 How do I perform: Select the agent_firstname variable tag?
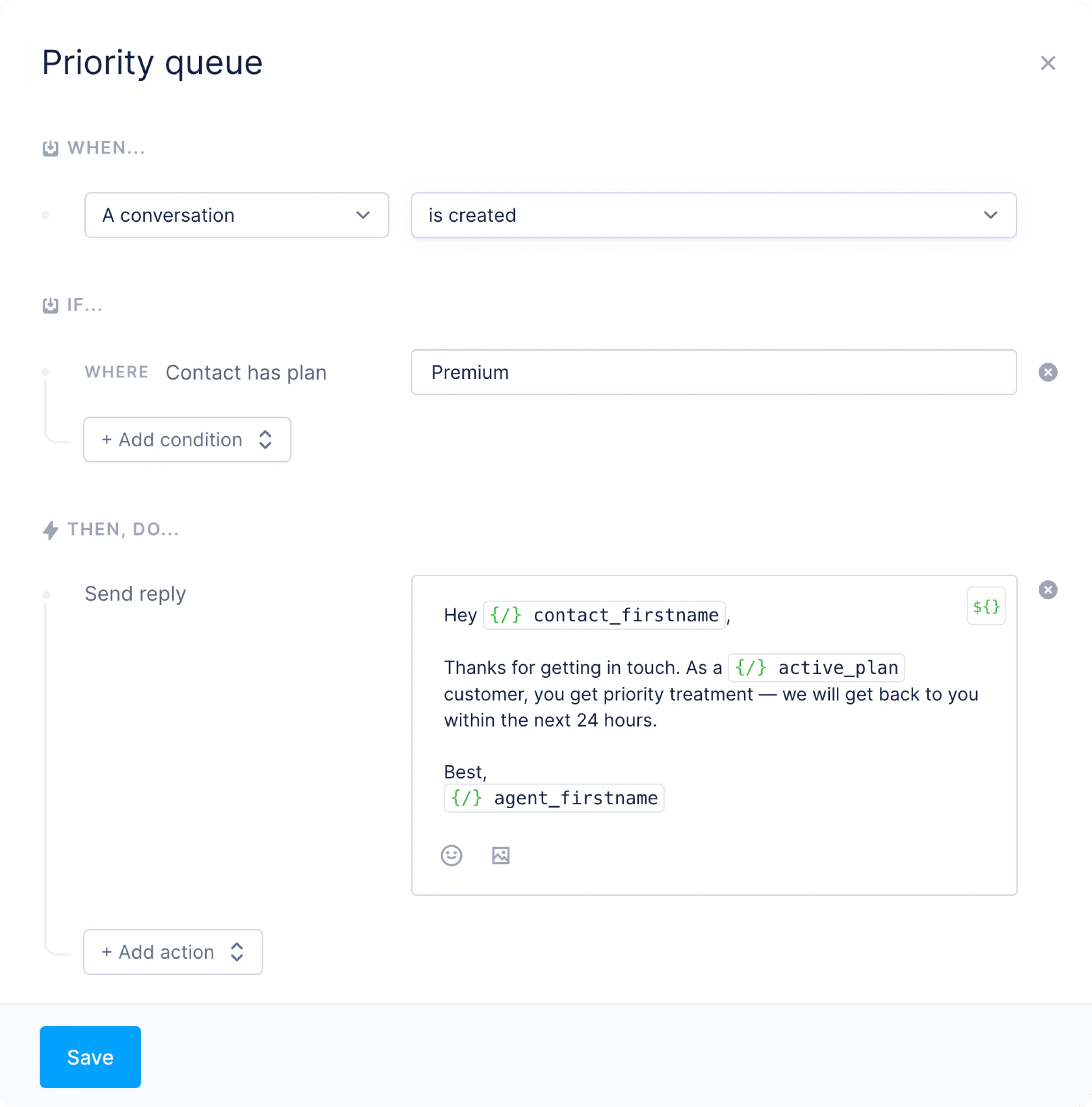(x=554, y=798)
